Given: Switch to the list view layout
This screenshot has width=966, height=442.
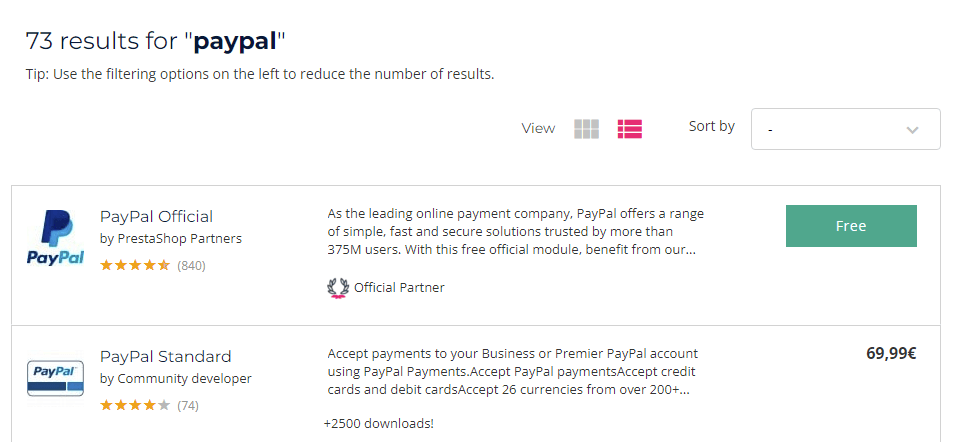Looking at the screenshot, I should click(x=630, y=129).
